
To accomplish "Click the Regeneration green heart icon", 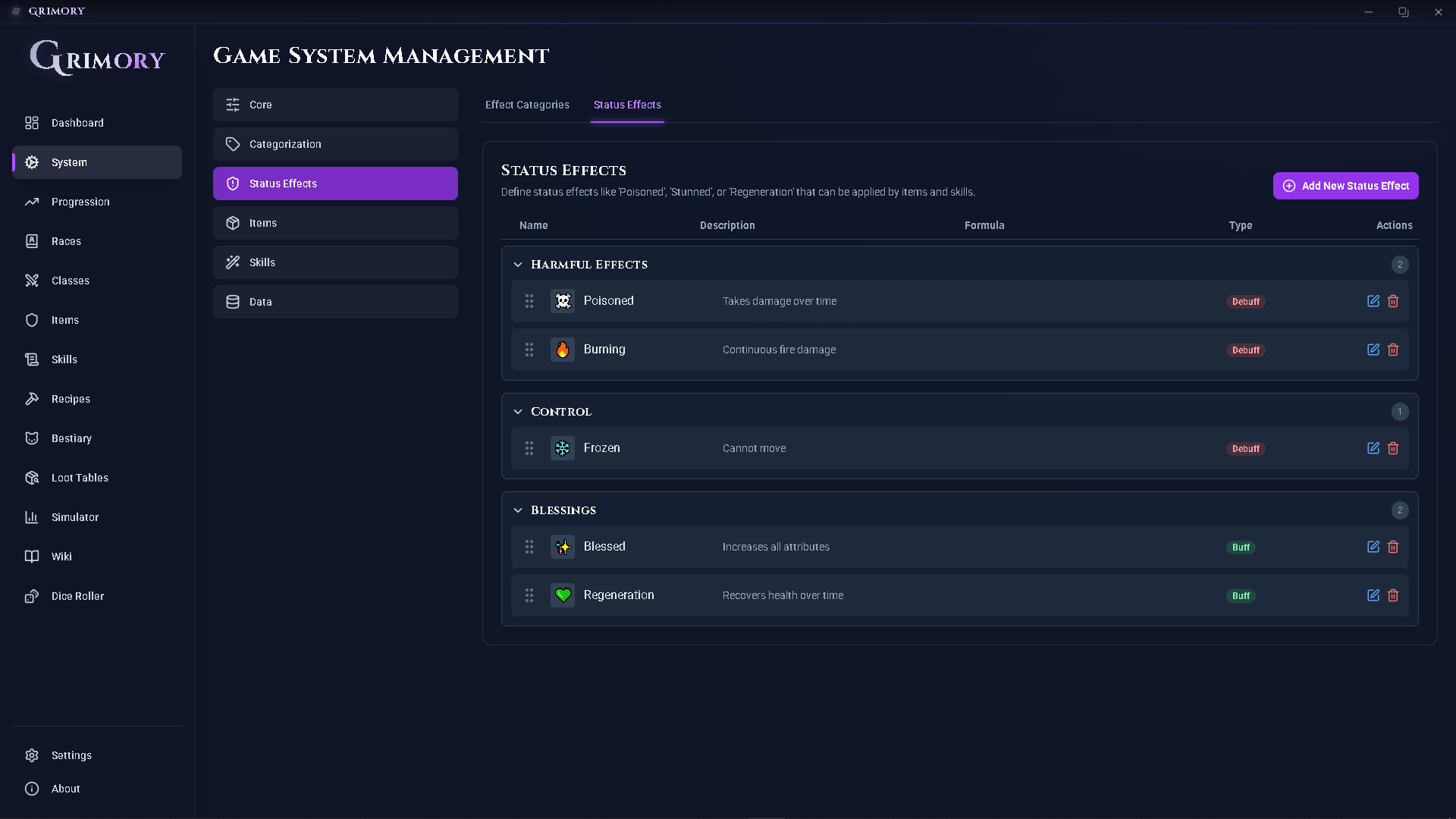I will (x=562, y=595).
